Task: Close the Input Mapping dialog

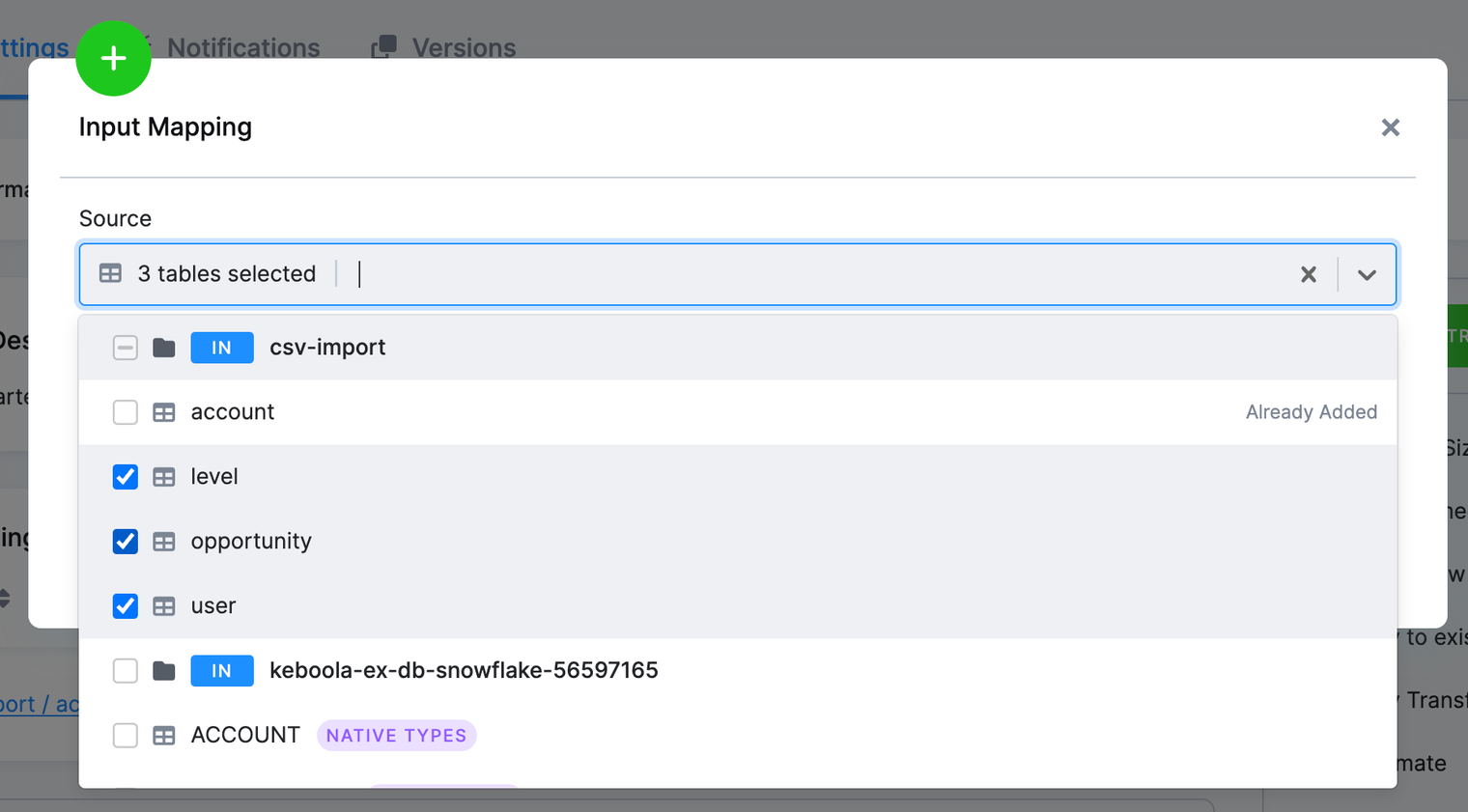Action: pos(1390,127)
